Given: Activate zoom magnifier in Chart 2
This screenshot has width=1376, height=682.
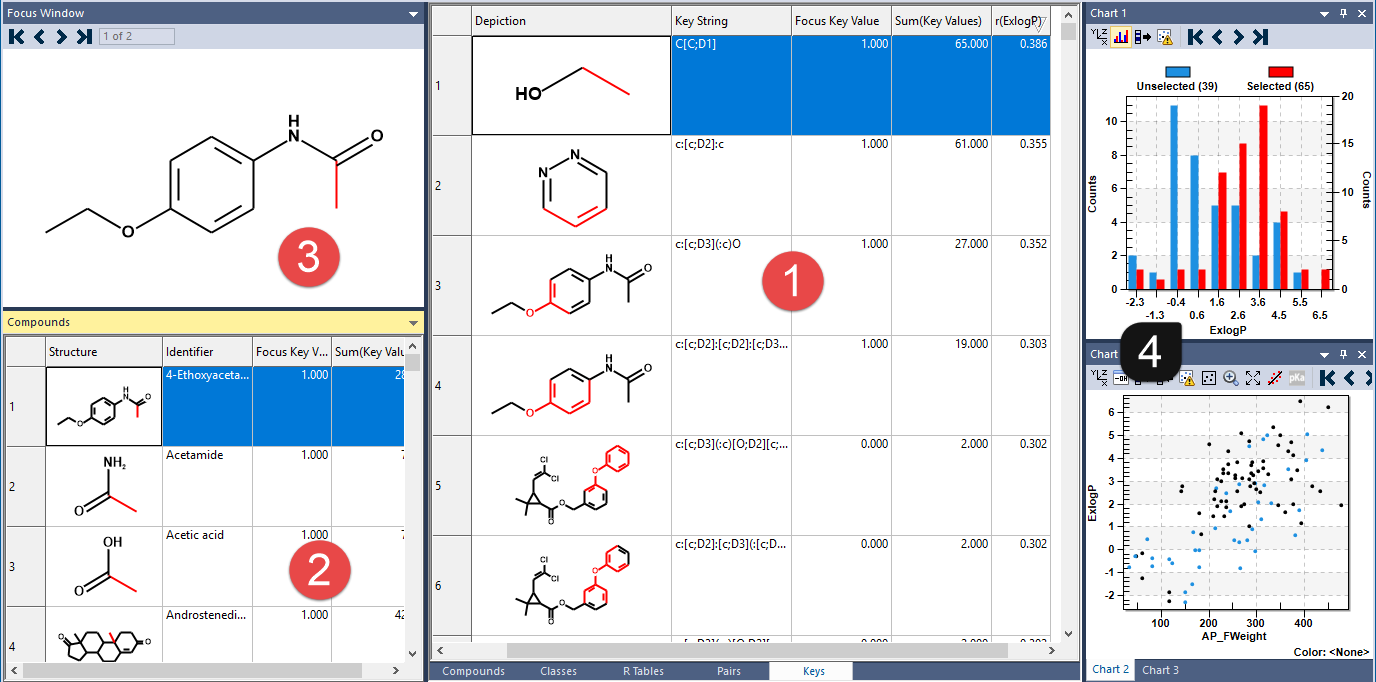Looking at the screenshot, I should (1230, 378).
